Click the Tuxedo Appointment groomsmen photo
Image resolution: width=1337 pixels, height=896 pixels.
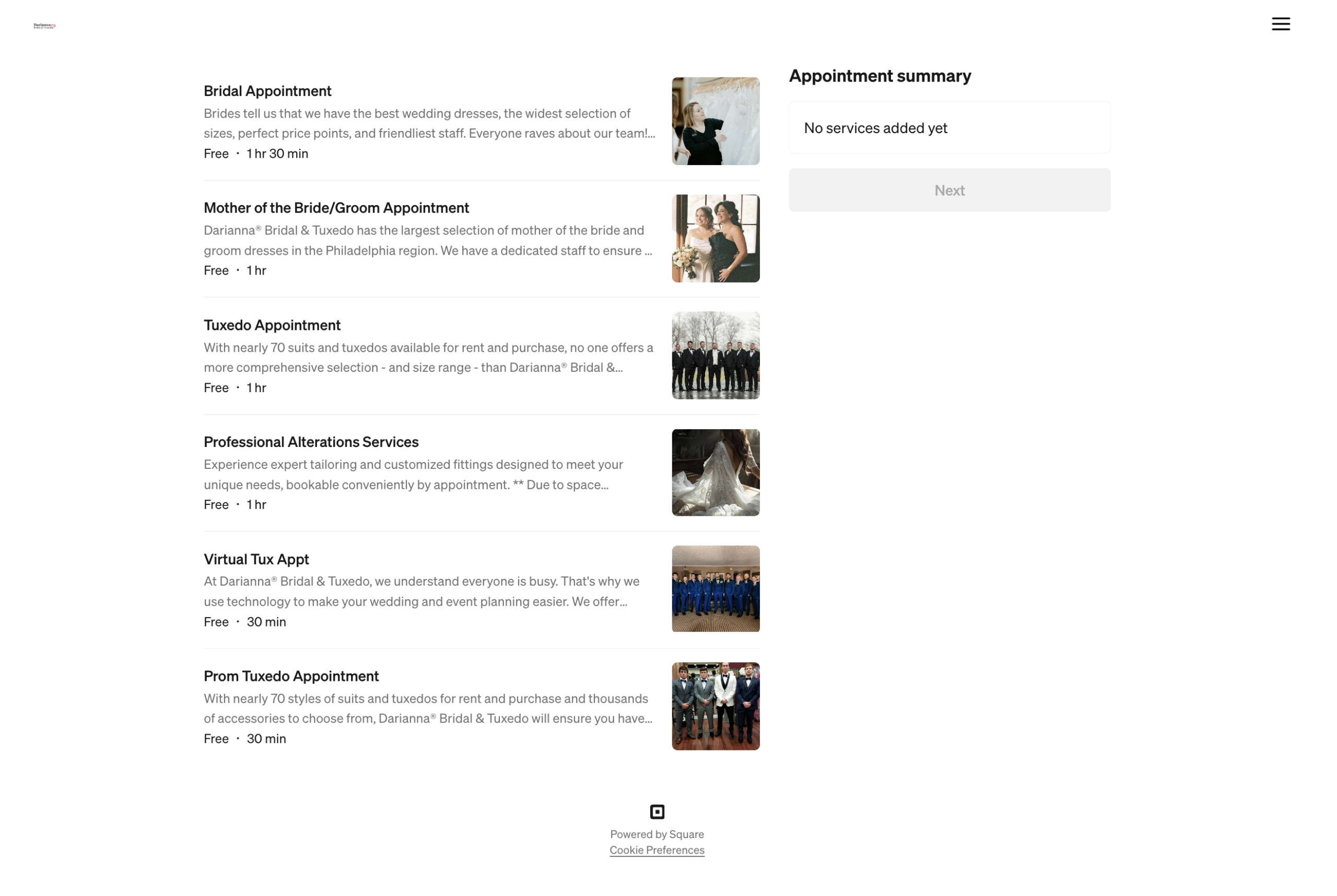716,356
